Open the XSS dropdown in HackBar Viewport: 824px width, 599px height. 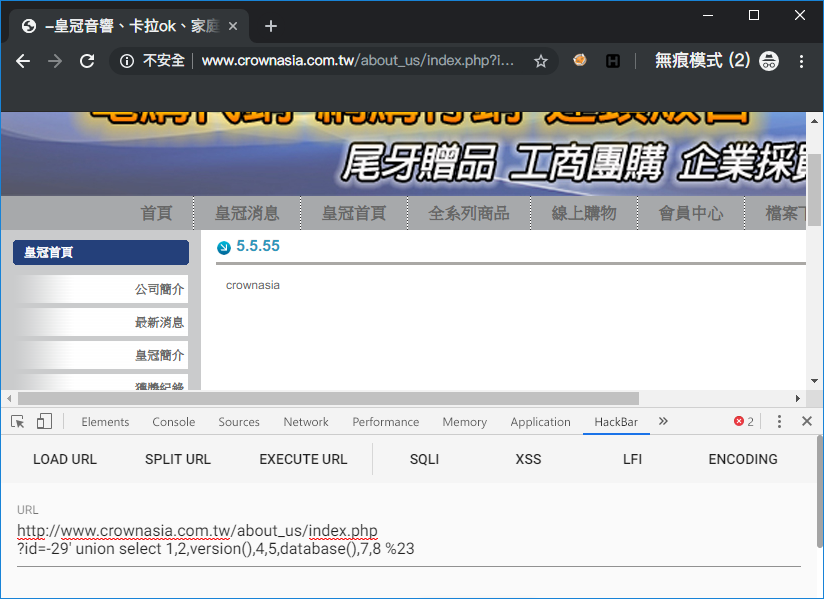[528, 459]
